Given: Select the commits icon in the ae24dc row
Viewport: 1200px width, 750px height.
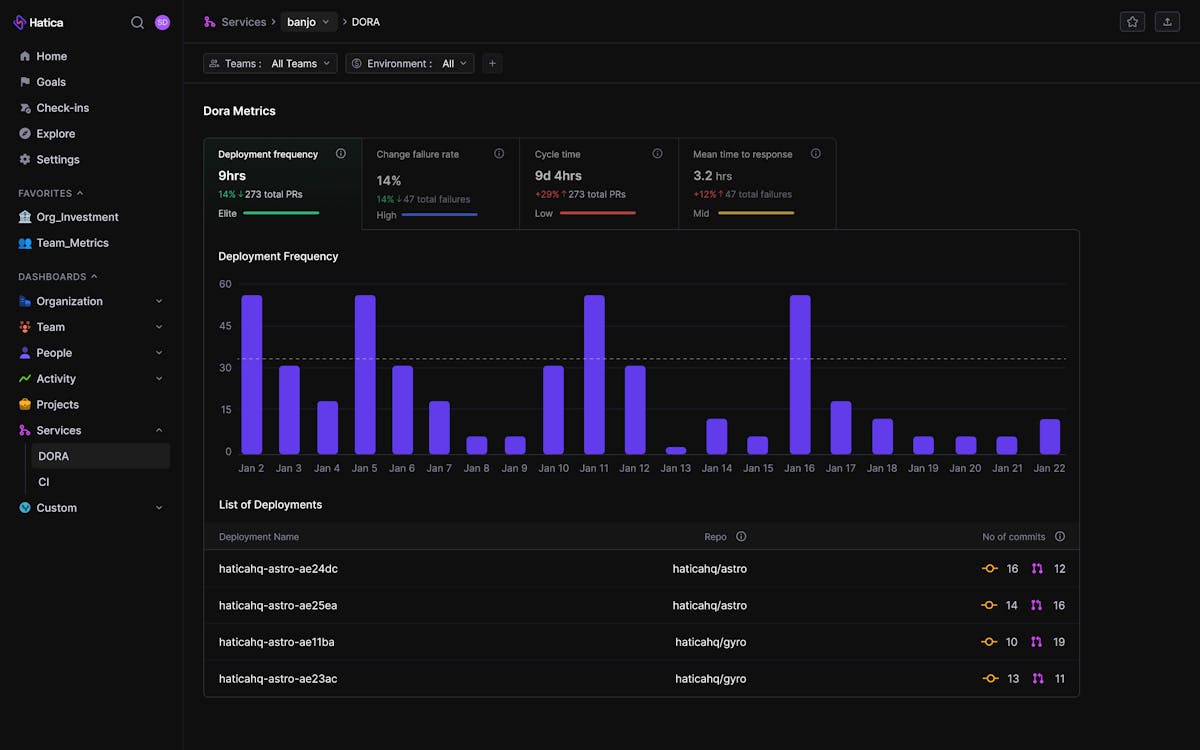Looking at the screenshot, I should pyautogui.click(x=988, y=568).
